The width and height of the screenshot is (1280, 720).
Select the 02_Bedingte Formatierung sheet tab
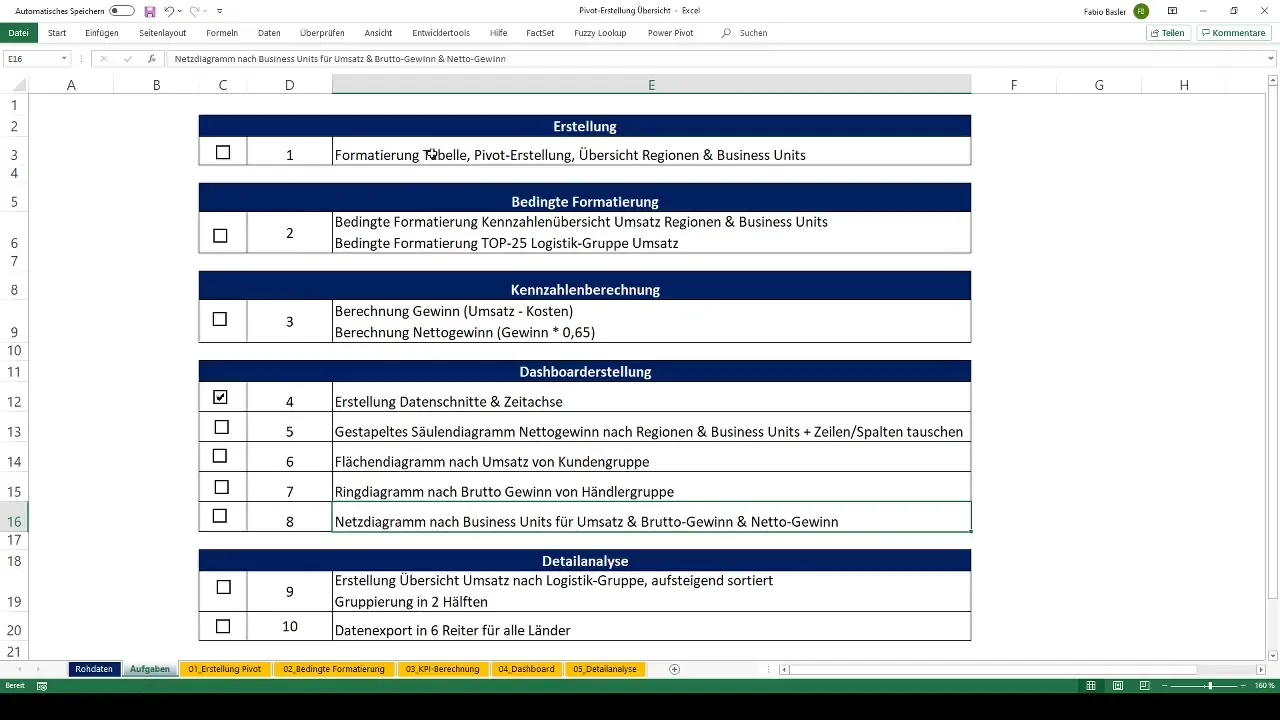pyautogui.click(x=334, y=669)
